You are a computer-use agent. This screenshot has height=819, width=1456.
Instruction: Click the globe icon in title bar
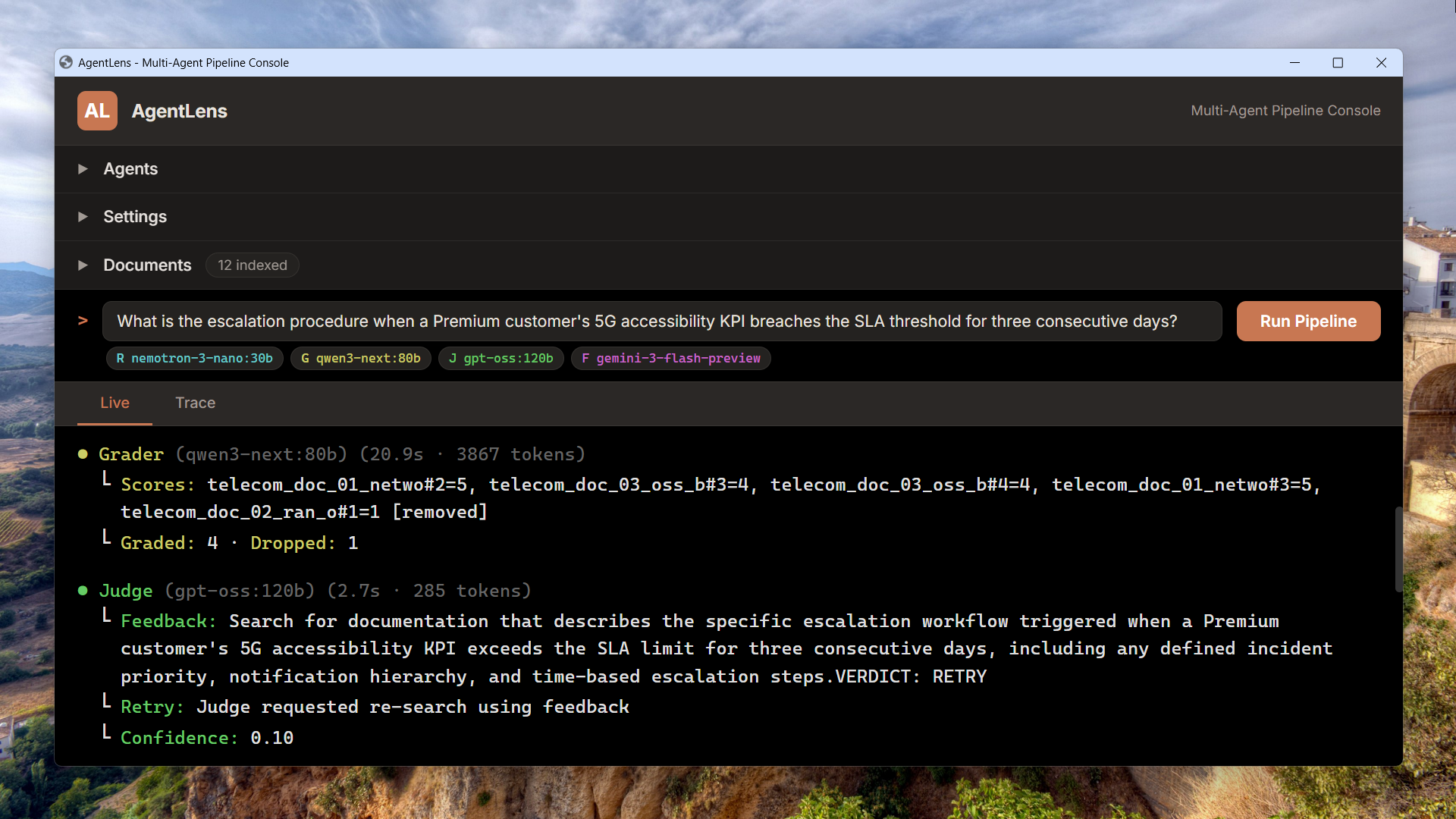[x=66, y=62]
